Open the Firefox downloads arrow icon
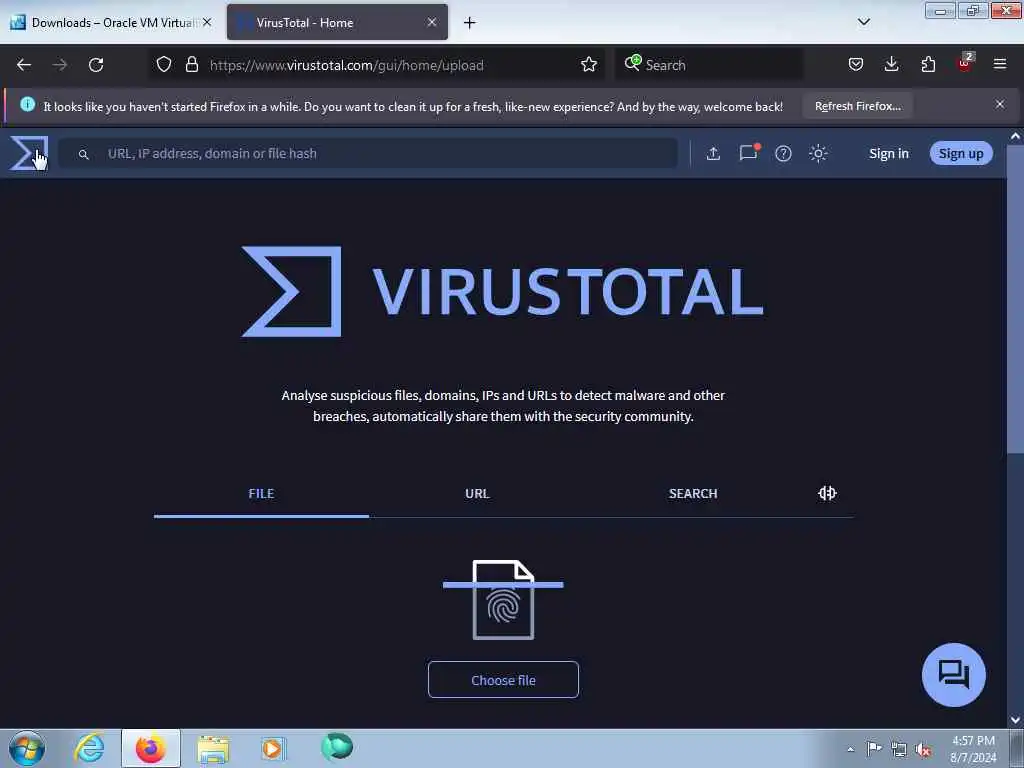Viewport: 1024px width, 768px height. (891, 65)
